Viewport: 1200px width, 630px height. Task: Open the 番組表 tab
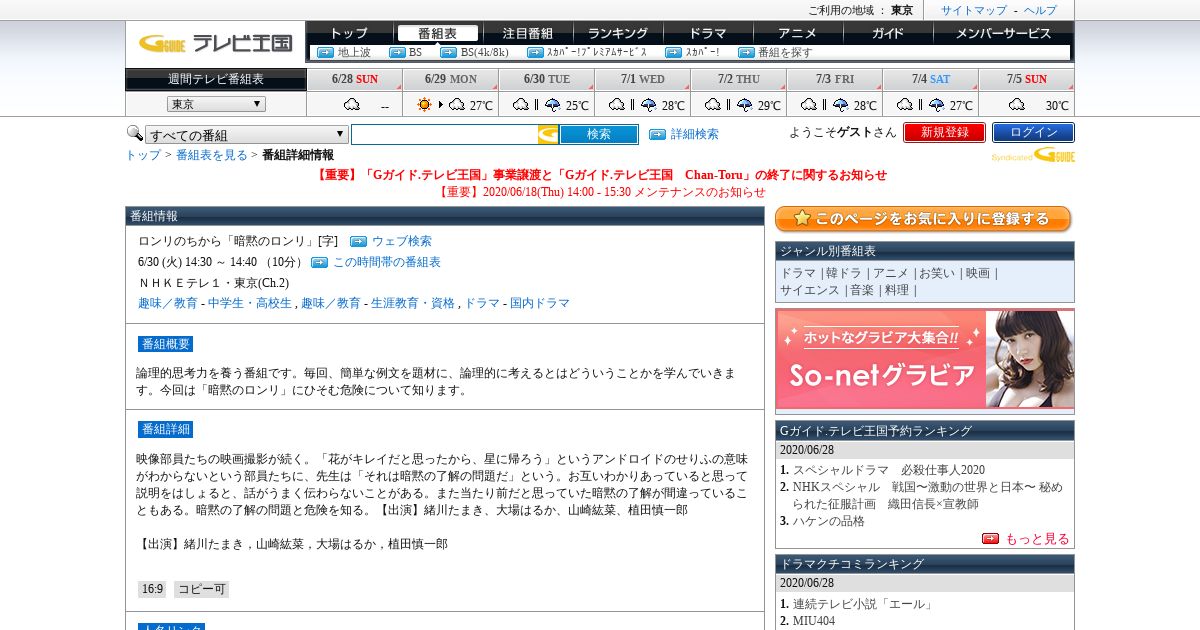[438, 33]
